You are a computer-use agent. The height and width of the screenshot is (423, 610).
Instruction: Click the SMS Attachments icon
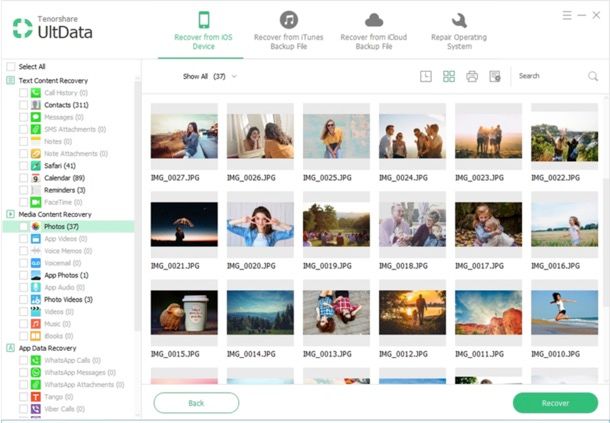[x=36, y=129]
